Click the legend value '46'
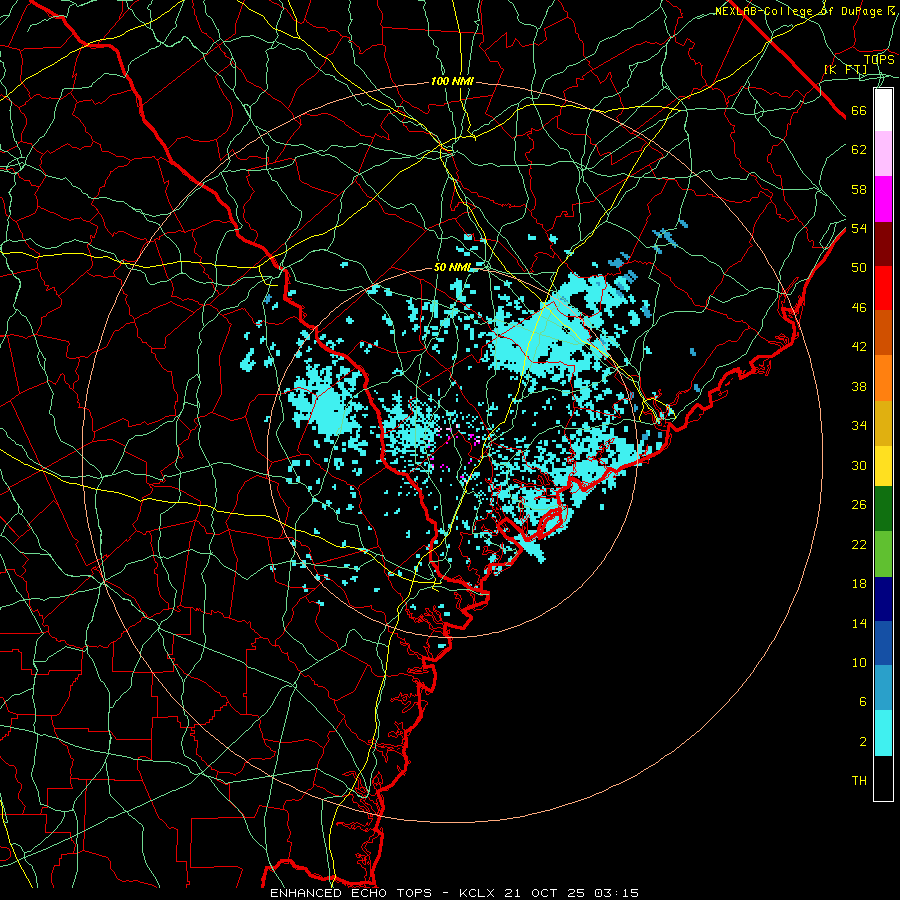This screenshot has width=900, height=900. (x=859, y=308)
